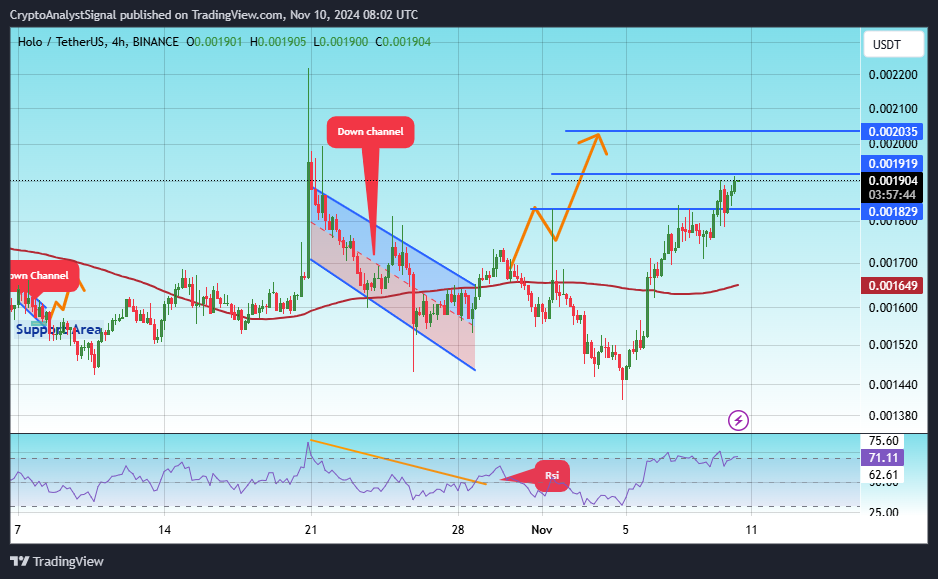Click the purple RSI value label 71.11
Screen dimensions: 938x579
point(883,458)
